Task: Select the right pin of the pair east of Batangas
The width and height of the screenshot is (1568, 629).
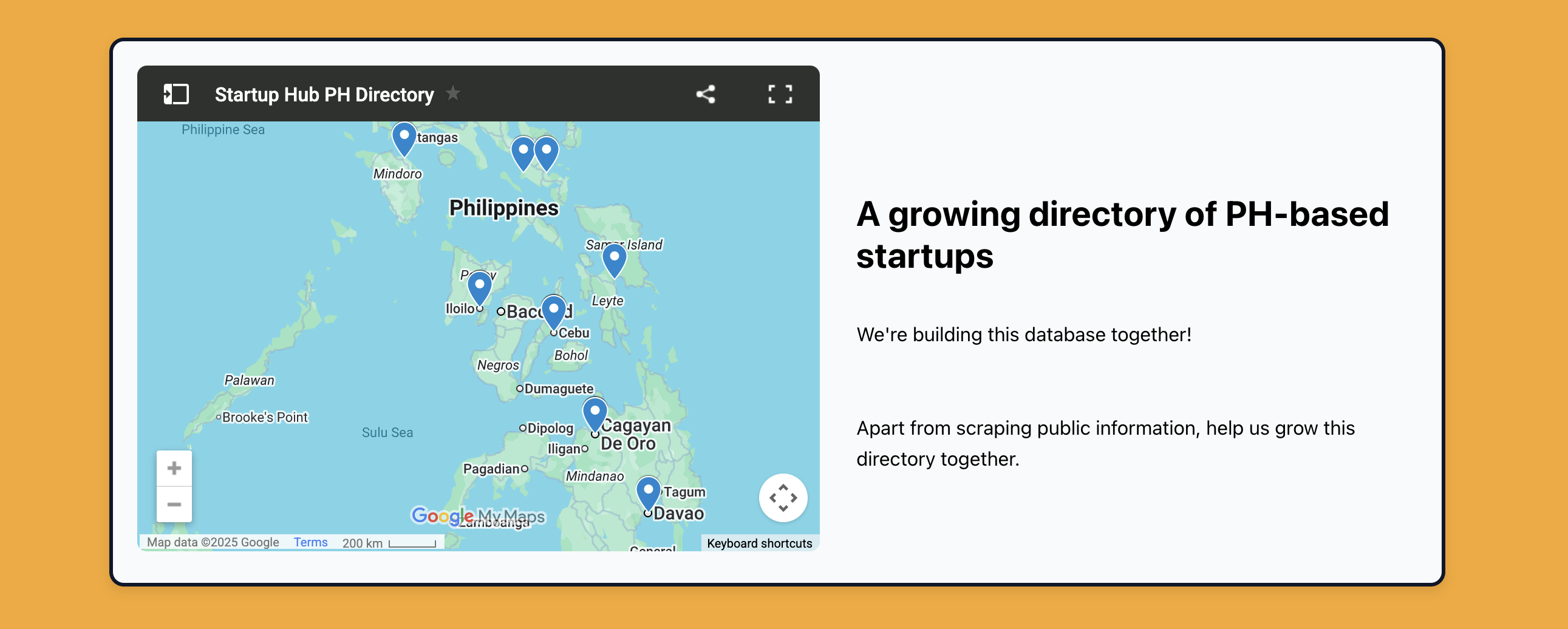Action: coord(546,153)
